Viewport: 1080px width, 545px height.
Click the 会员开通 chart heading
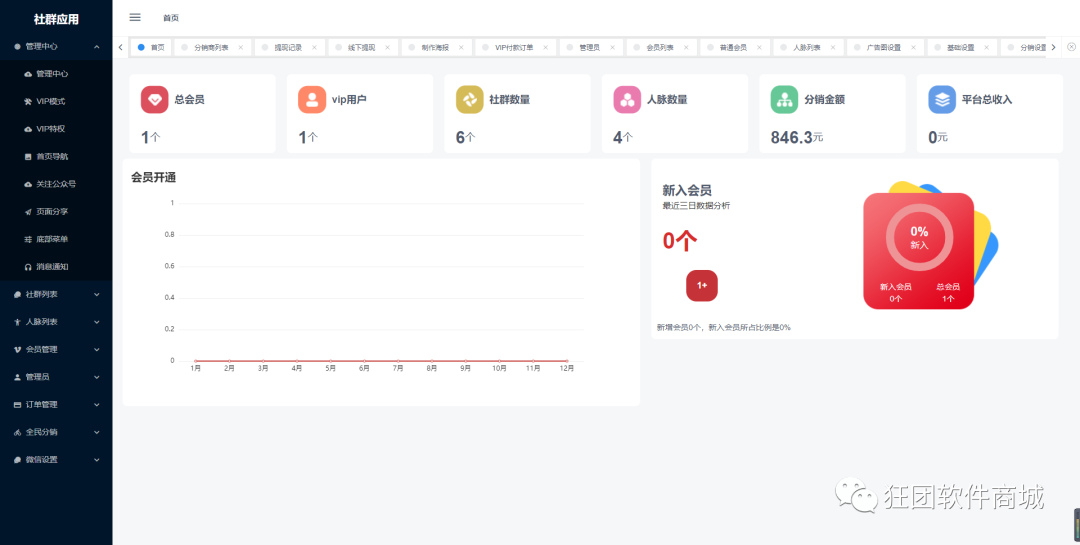pyautogui.click(x=154, y=177)
